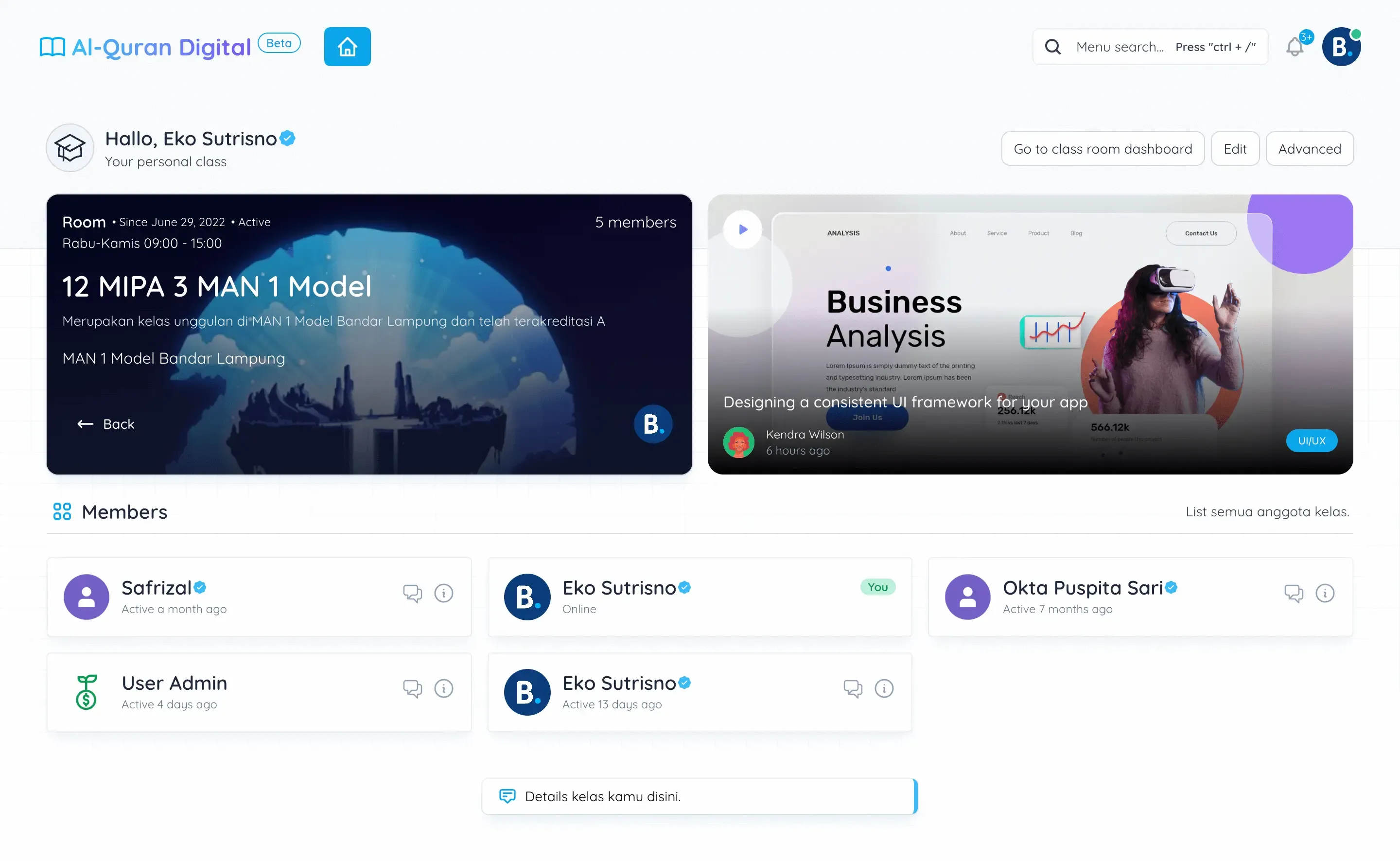
Task: Open the notifications bell
Action: [1295, 46]
